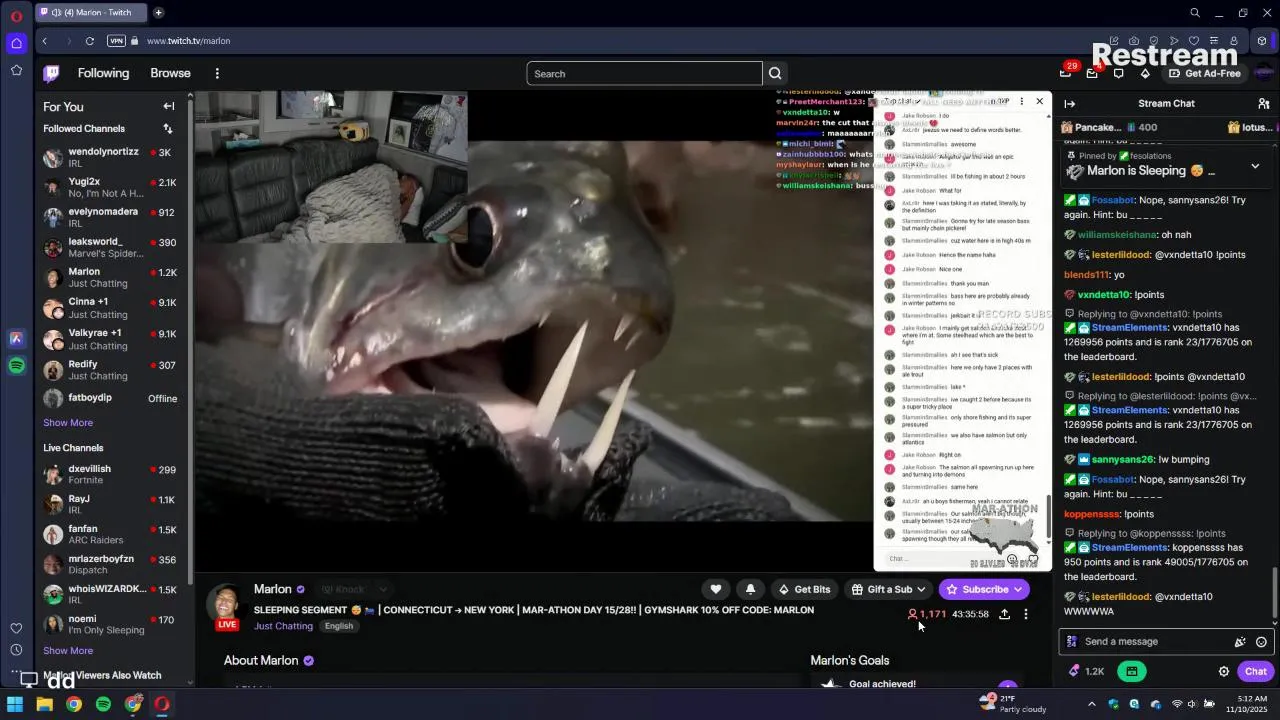
Task: Toggle VPN badge in address bar
Action: point(116,41)
